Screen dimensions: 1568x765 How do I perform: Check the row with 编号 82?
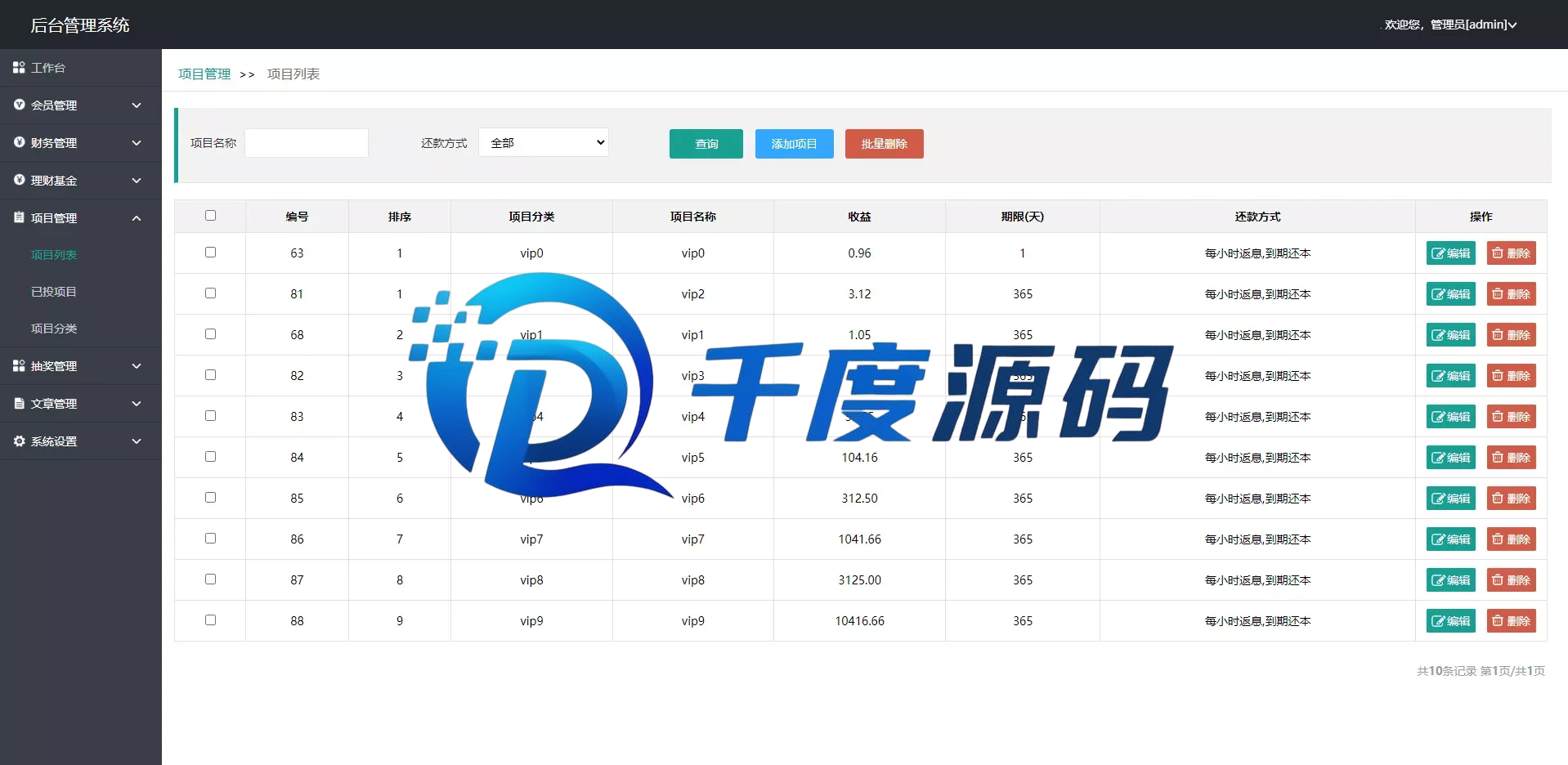[210, 375]
